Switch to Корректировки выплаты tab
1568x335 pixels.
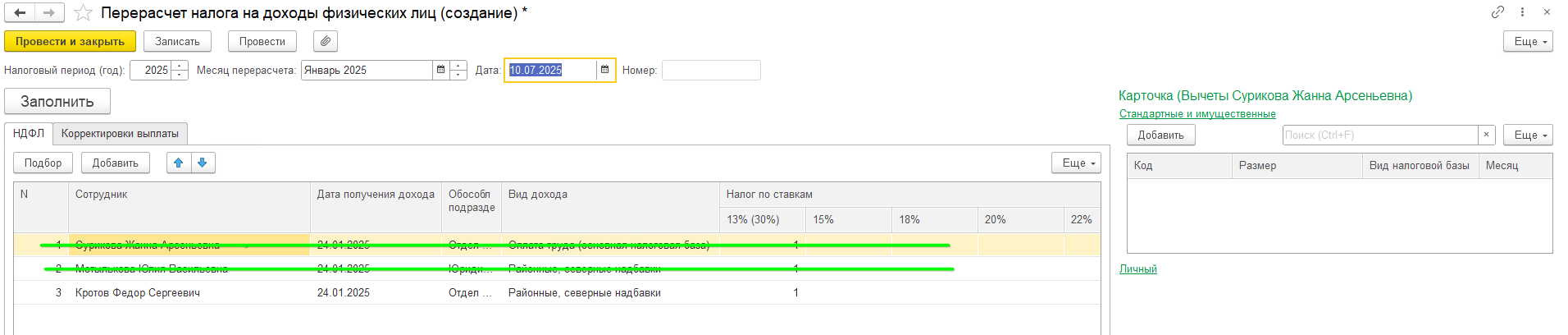point(120,133)
